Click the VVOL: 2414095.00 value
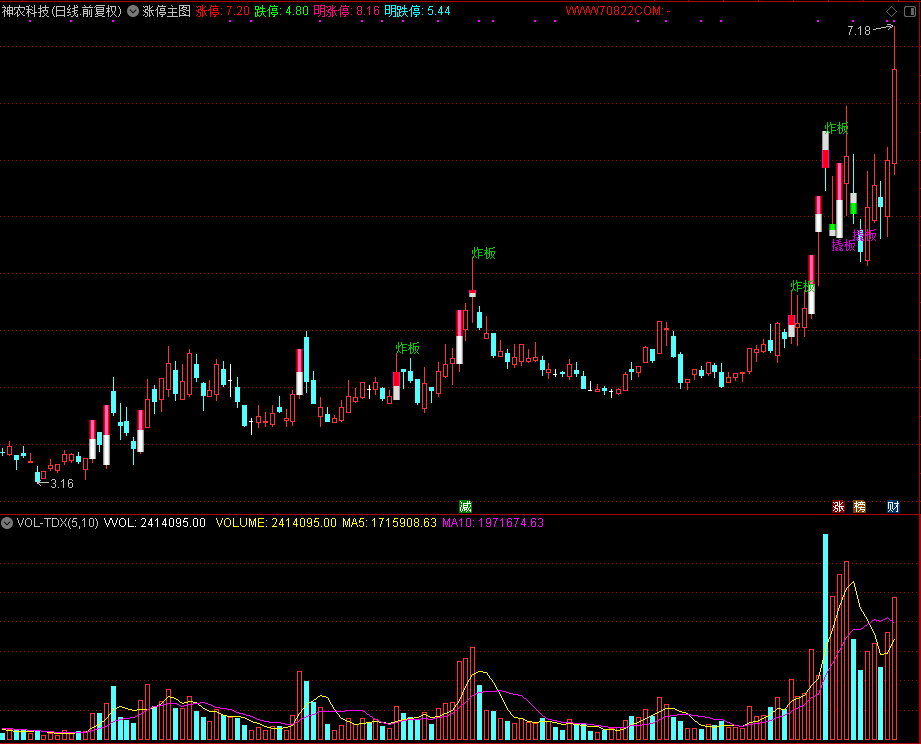The width and height of the screenshot is (921, 744). pos(154,523)
